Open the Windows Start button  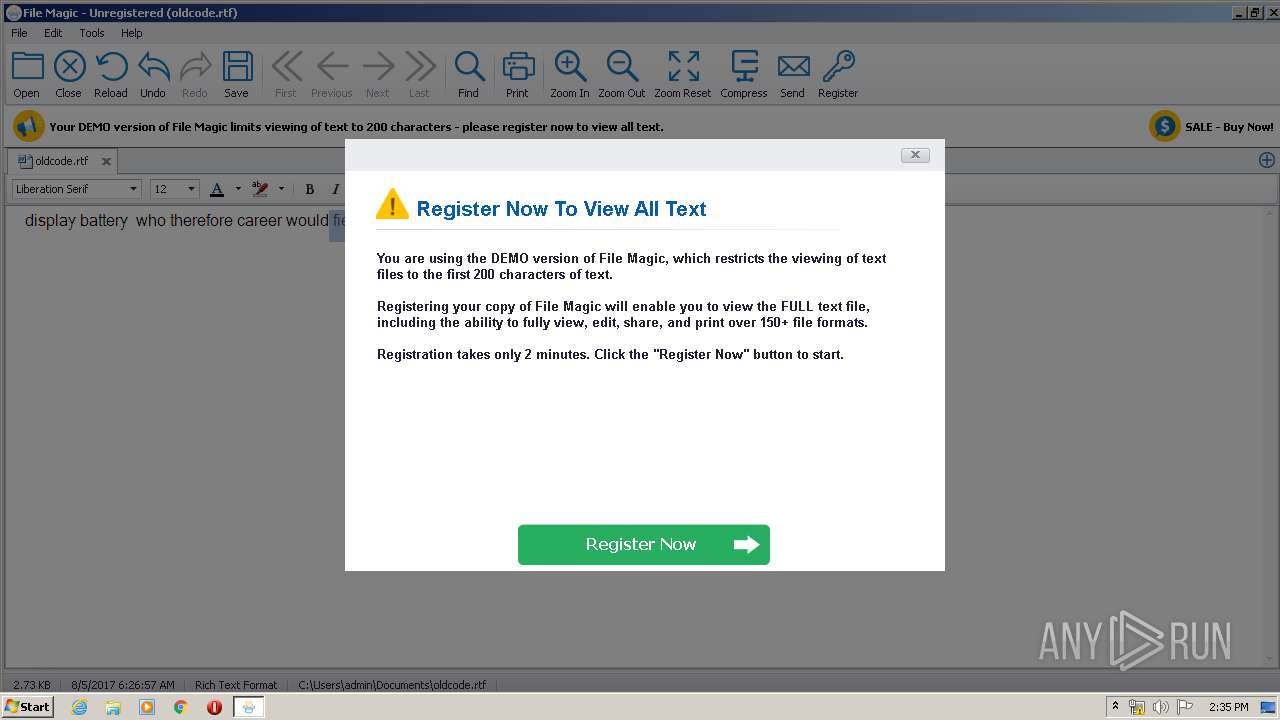tap(28, 706)
